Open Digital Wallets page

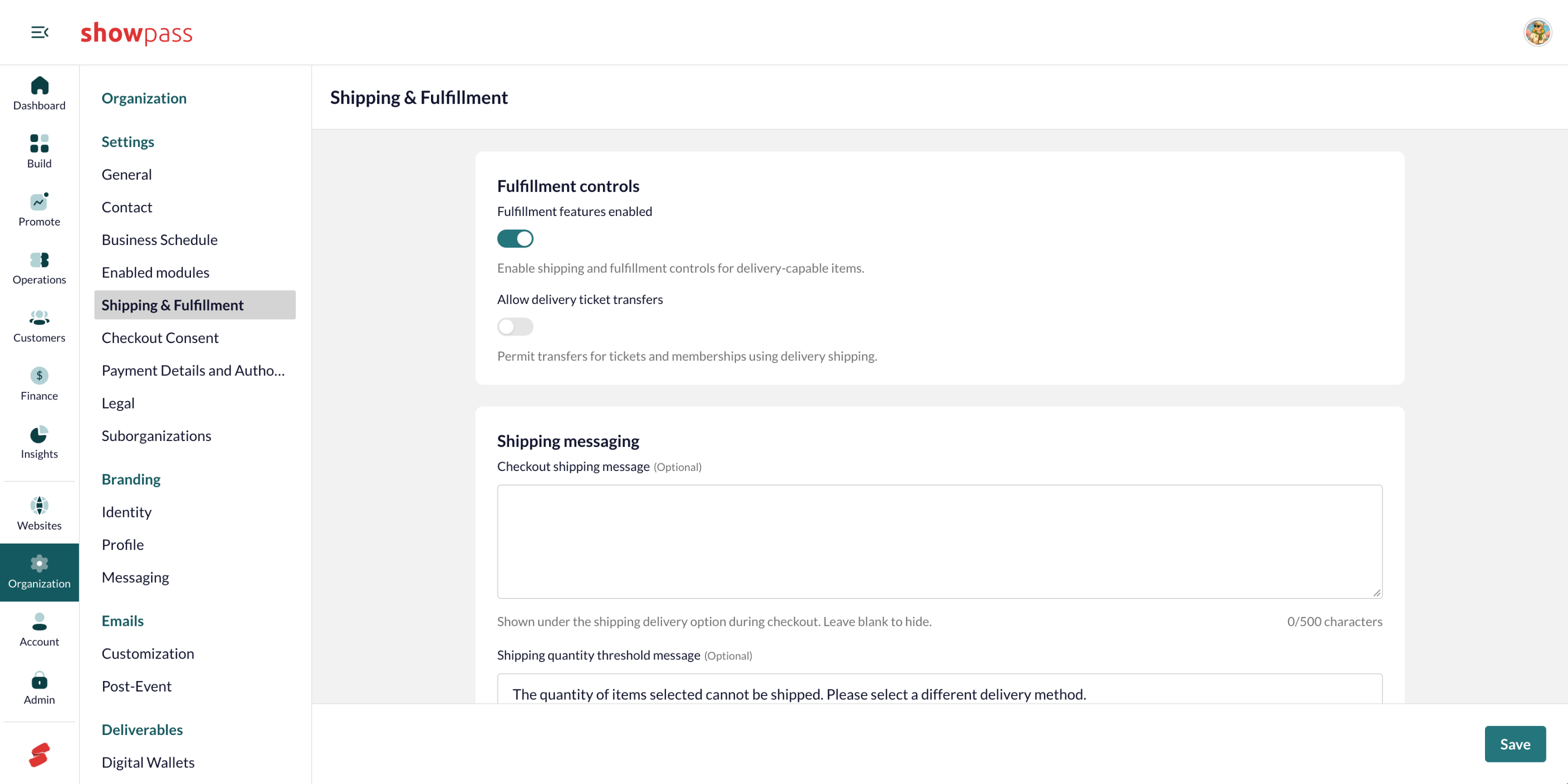[x=148, y=762]
